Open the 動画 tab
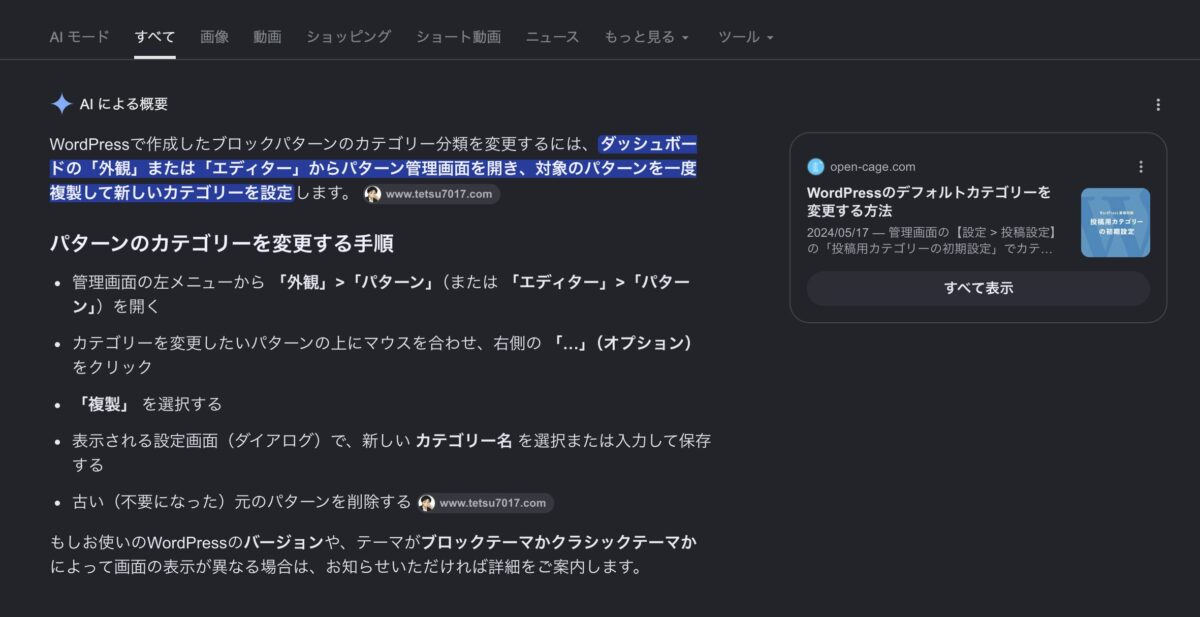The width and height of the screenshot is (1200, 617). [x=267, y=37]
